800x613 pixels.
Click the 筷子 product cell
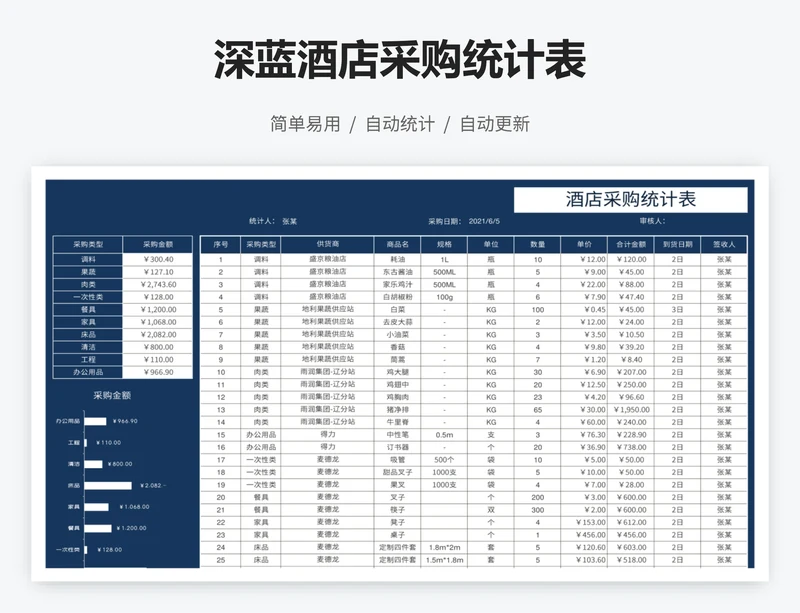397,510
